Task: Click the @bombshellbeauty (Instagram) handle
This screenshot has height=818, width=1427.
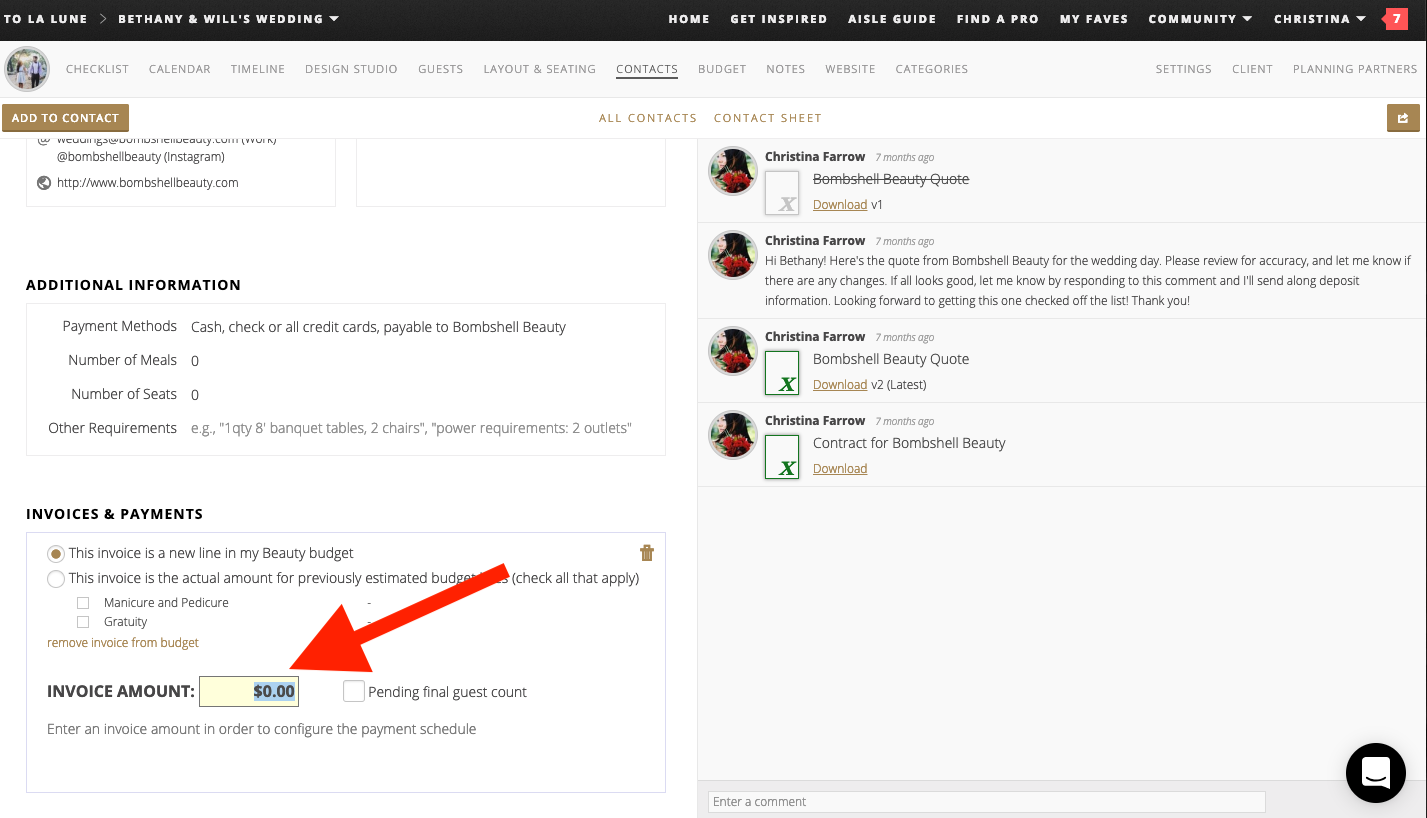Action: (141, 157)
